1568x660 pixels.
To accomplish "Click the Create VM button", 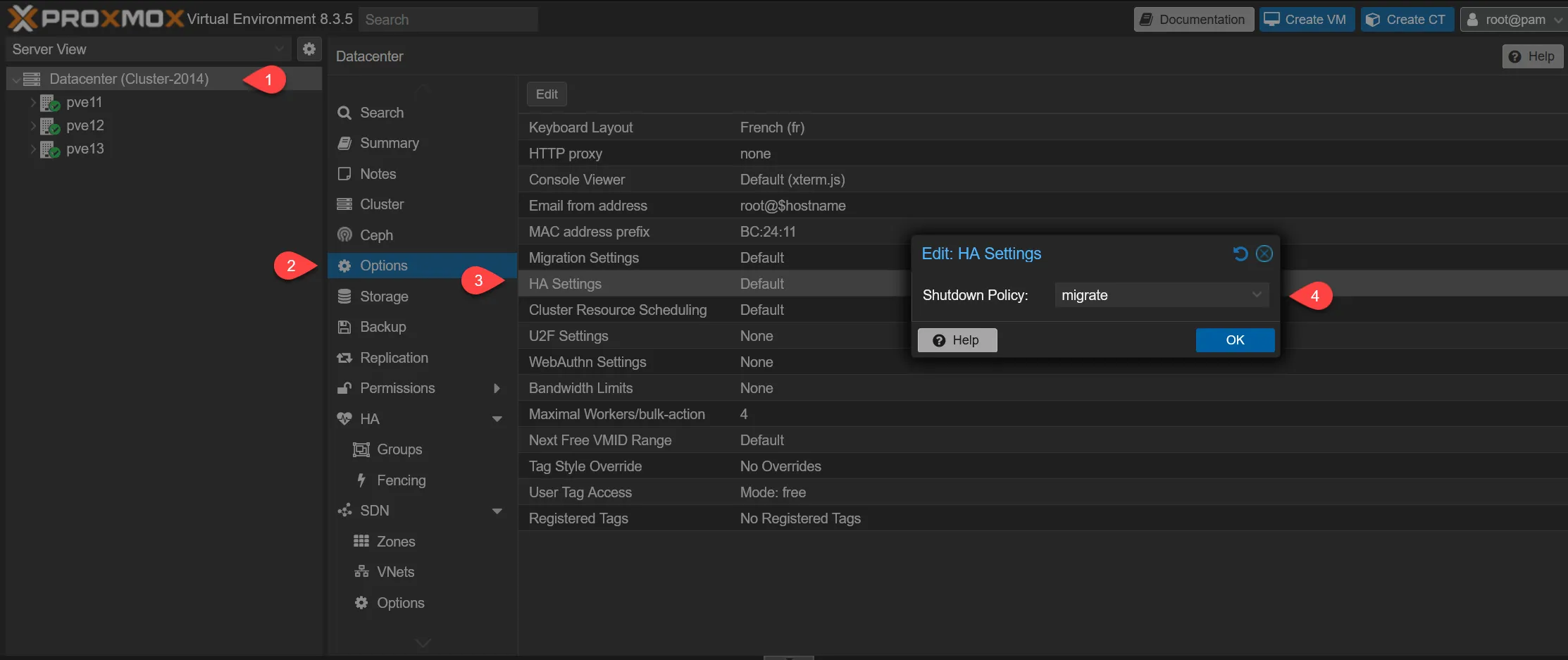I will [1306, 20].
